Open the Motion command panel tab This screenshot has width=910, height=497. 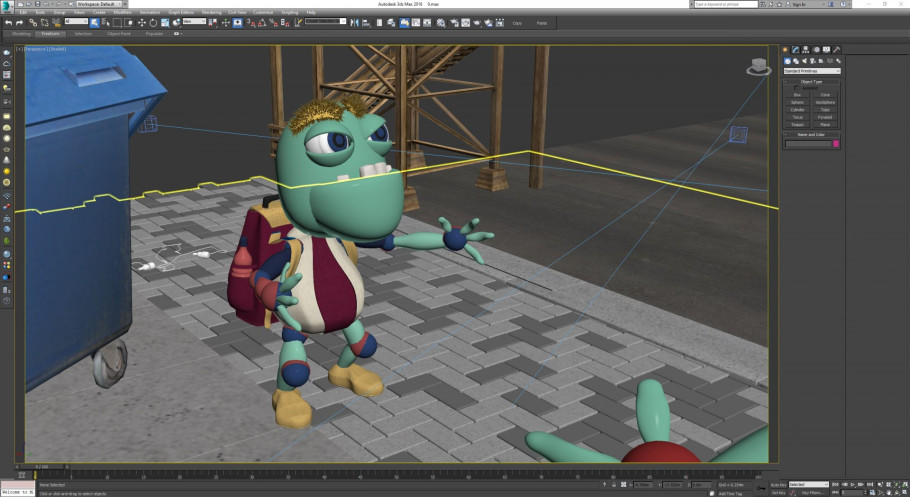tap(817, 50)
